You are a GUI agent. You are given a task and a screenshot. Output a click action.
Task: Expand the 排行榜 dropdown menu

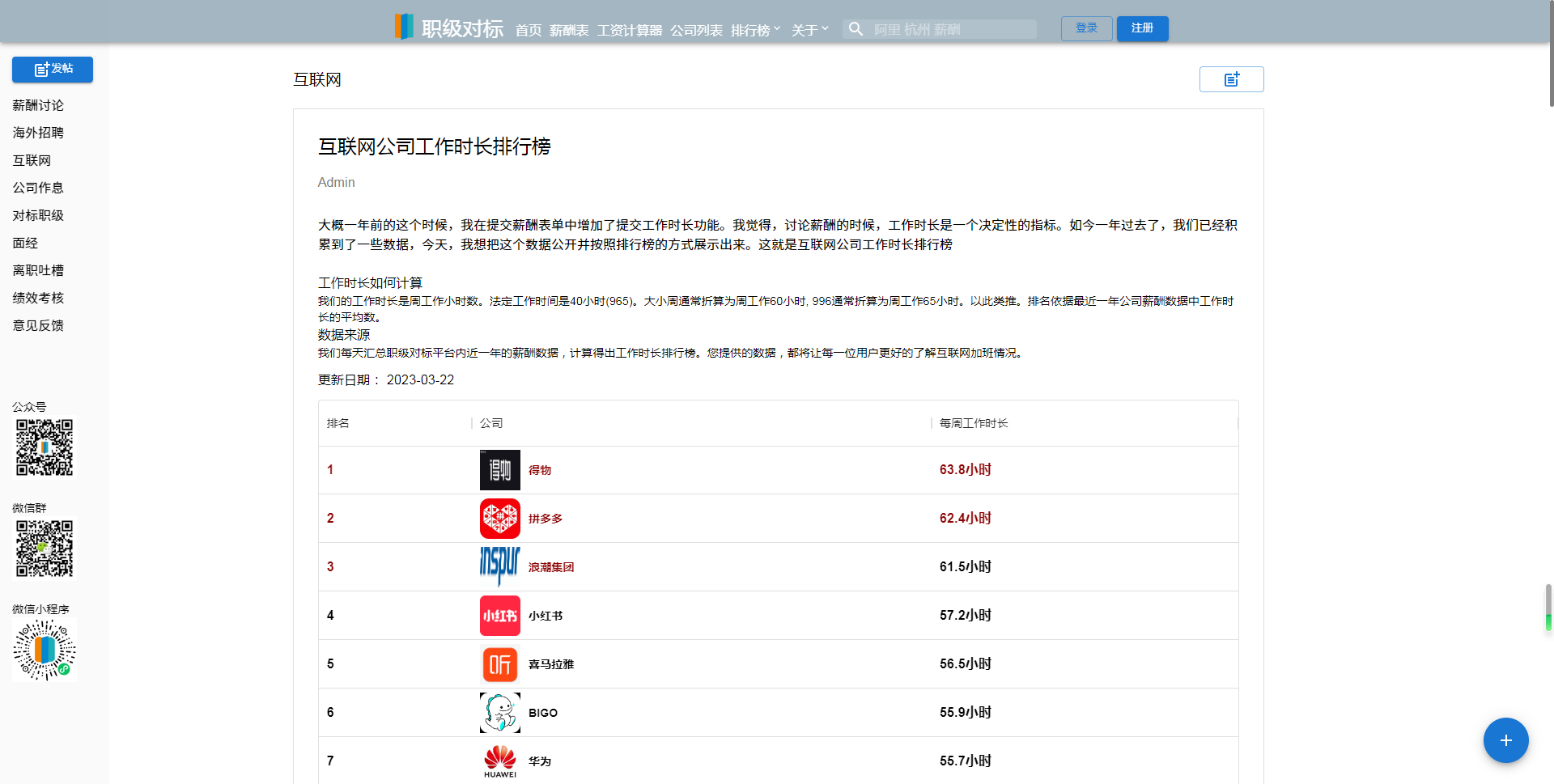coord(755,30)
